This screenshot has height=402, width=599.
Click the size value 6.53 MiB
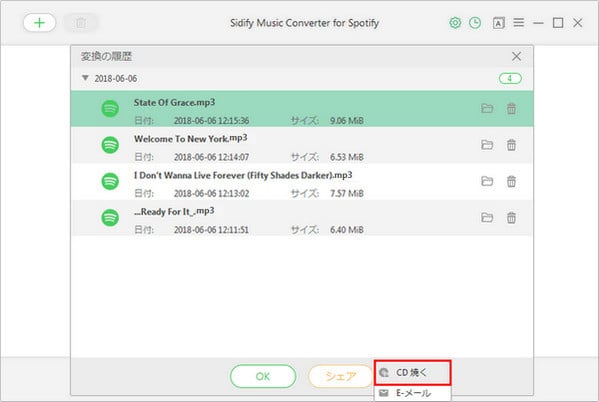347,157
